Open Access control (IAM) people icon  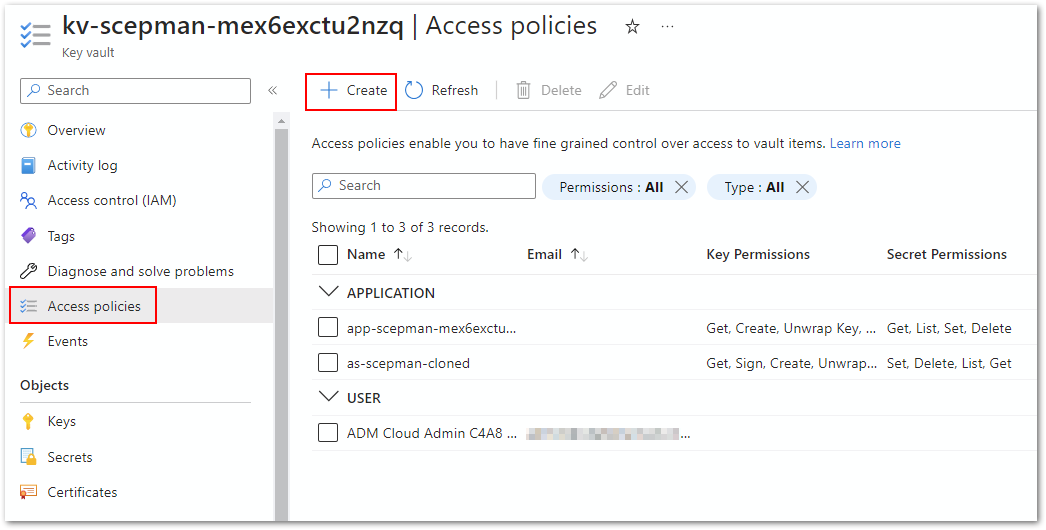(x=29, y=201)
